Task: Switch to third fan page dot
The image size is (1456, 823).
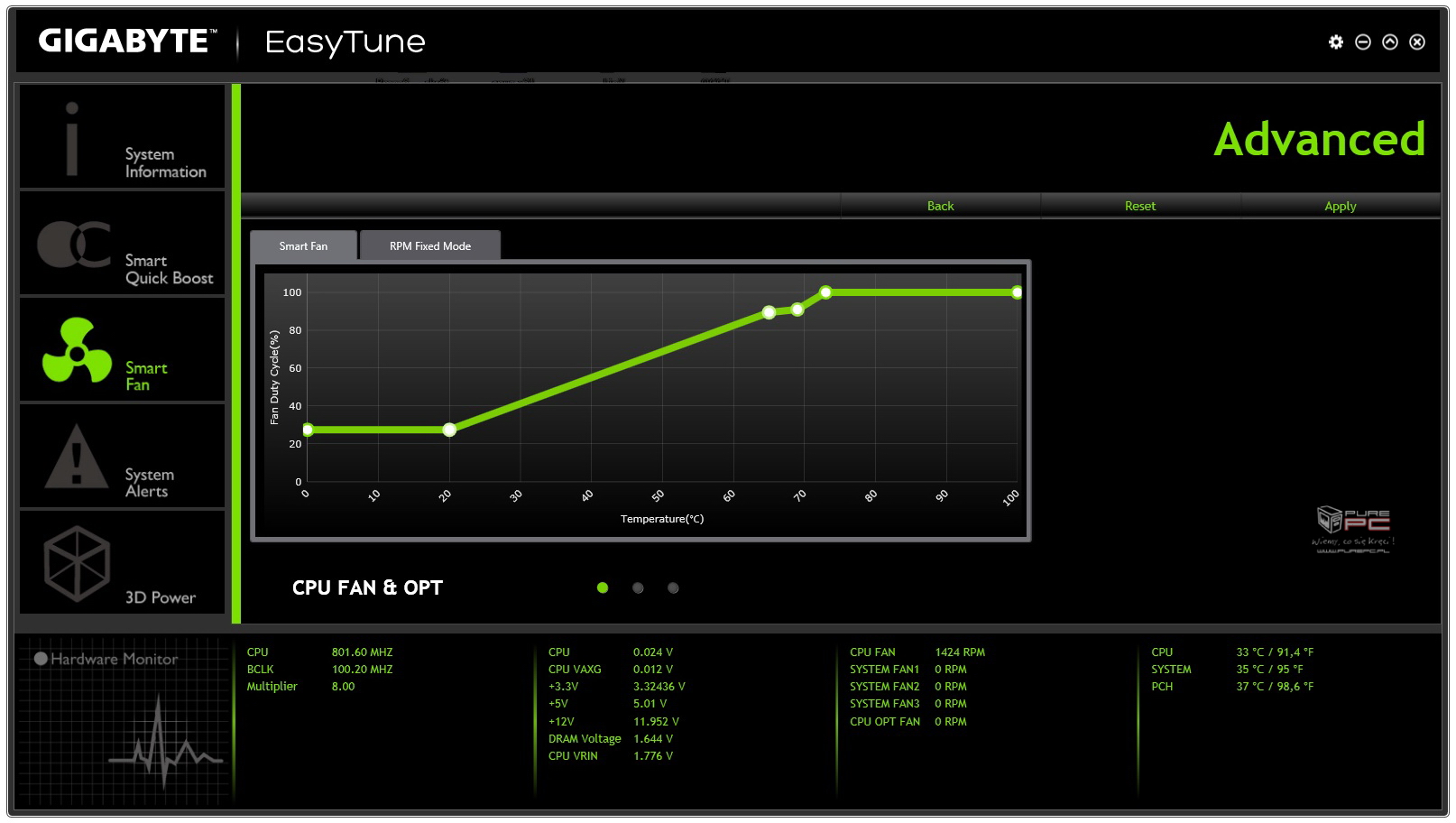Action: coord(673,588)
